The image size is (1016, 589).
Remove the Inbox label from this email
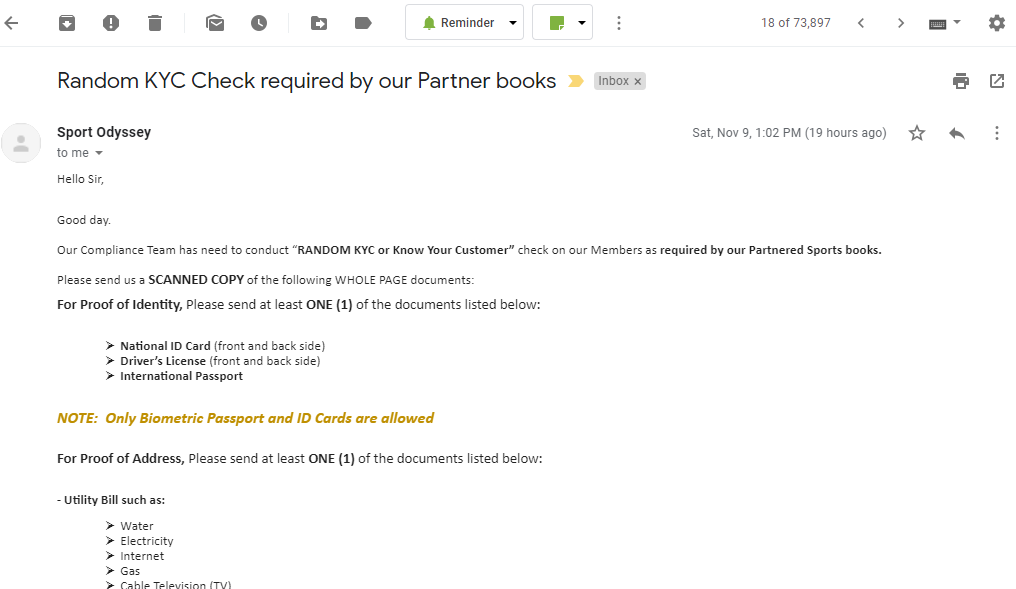point(638,82)
